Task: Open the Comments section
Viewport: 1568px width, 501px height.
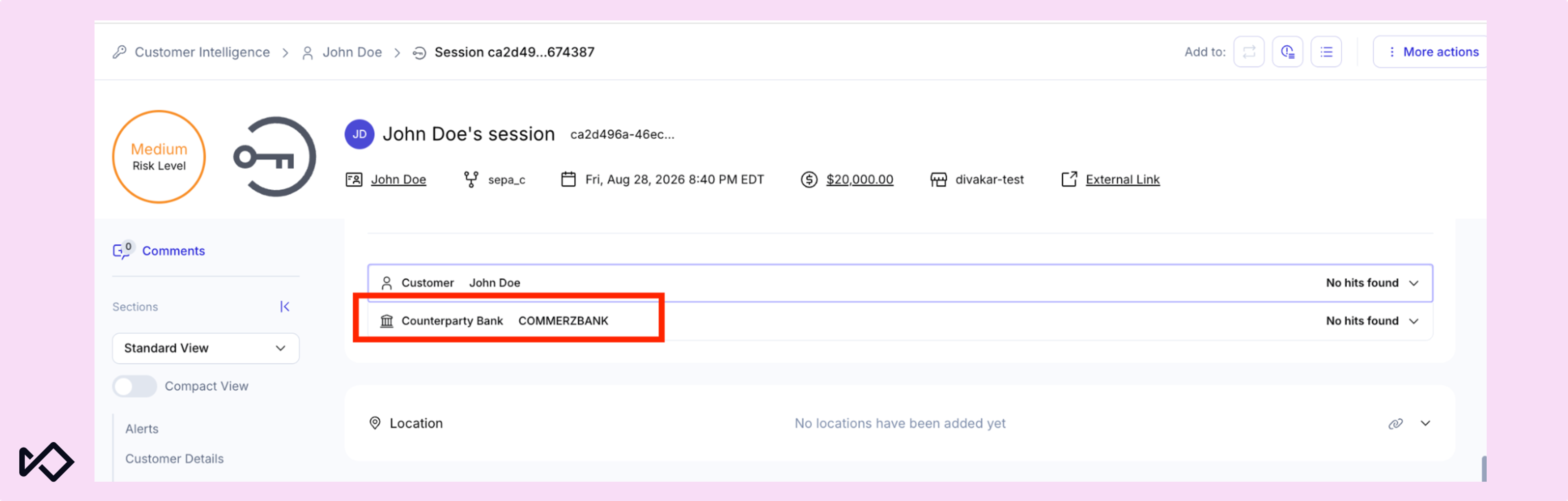Action: (x=174, y=250)
